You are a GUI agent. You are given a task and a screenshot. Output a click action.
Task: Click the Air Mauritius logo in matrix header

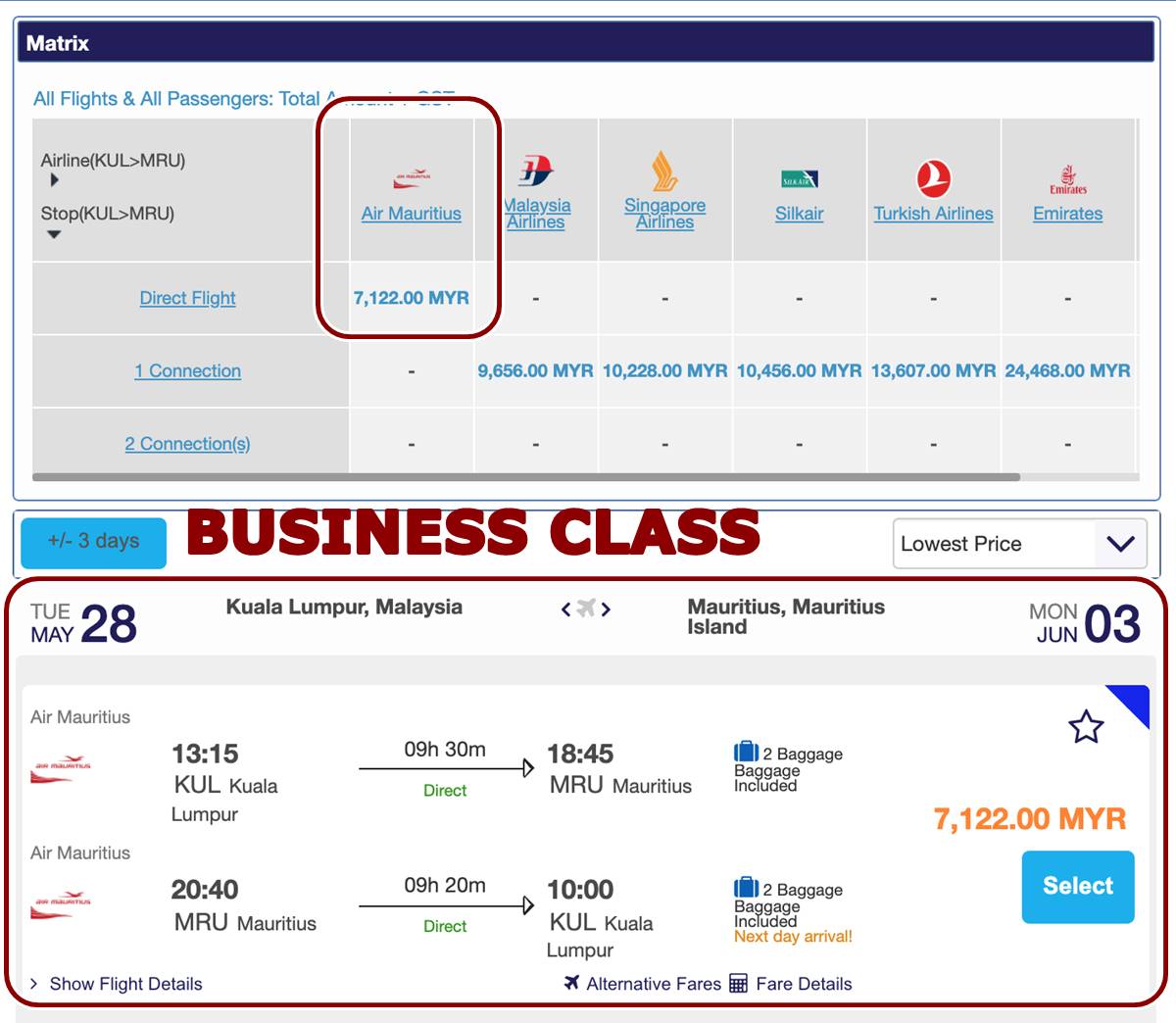click(412, 178)
